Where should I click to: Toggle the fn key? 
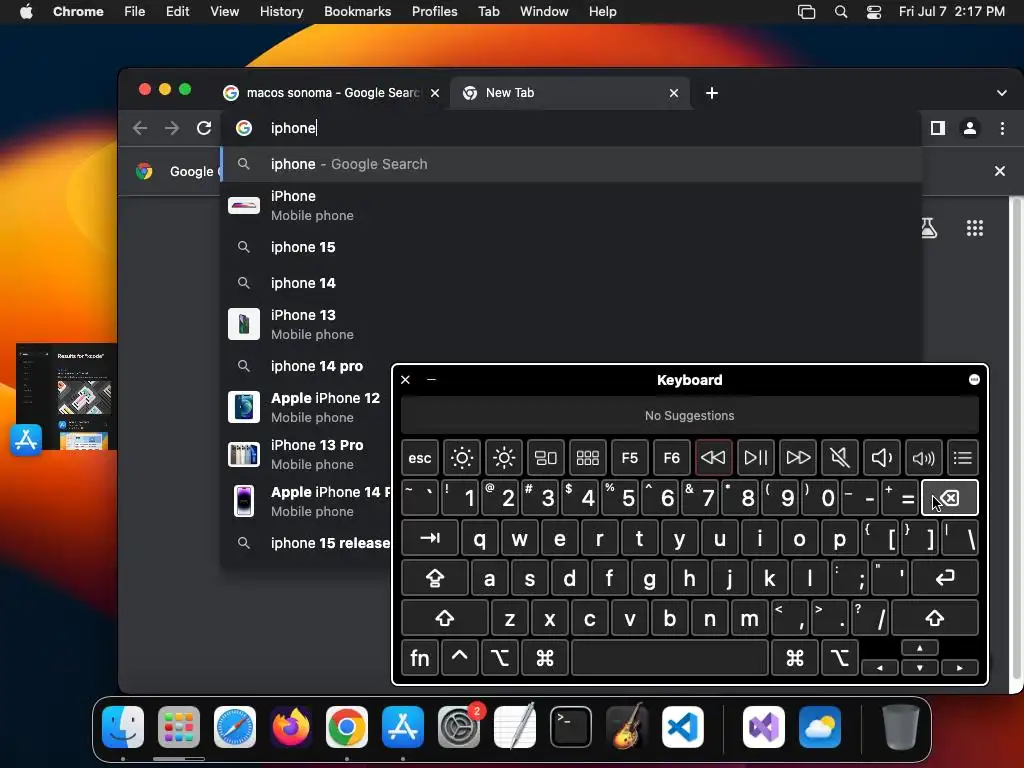(x=419, y=658)
